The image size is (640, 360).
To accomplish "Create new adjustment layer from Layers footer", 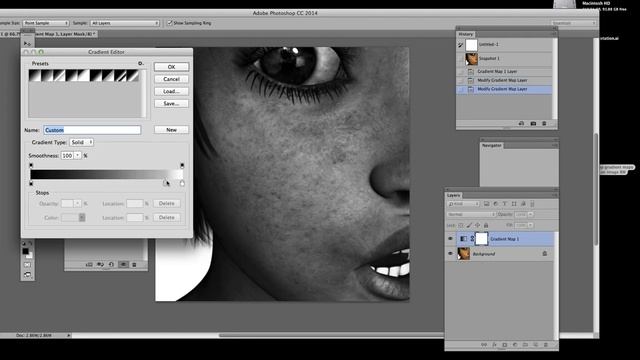I will pos(515,345).
